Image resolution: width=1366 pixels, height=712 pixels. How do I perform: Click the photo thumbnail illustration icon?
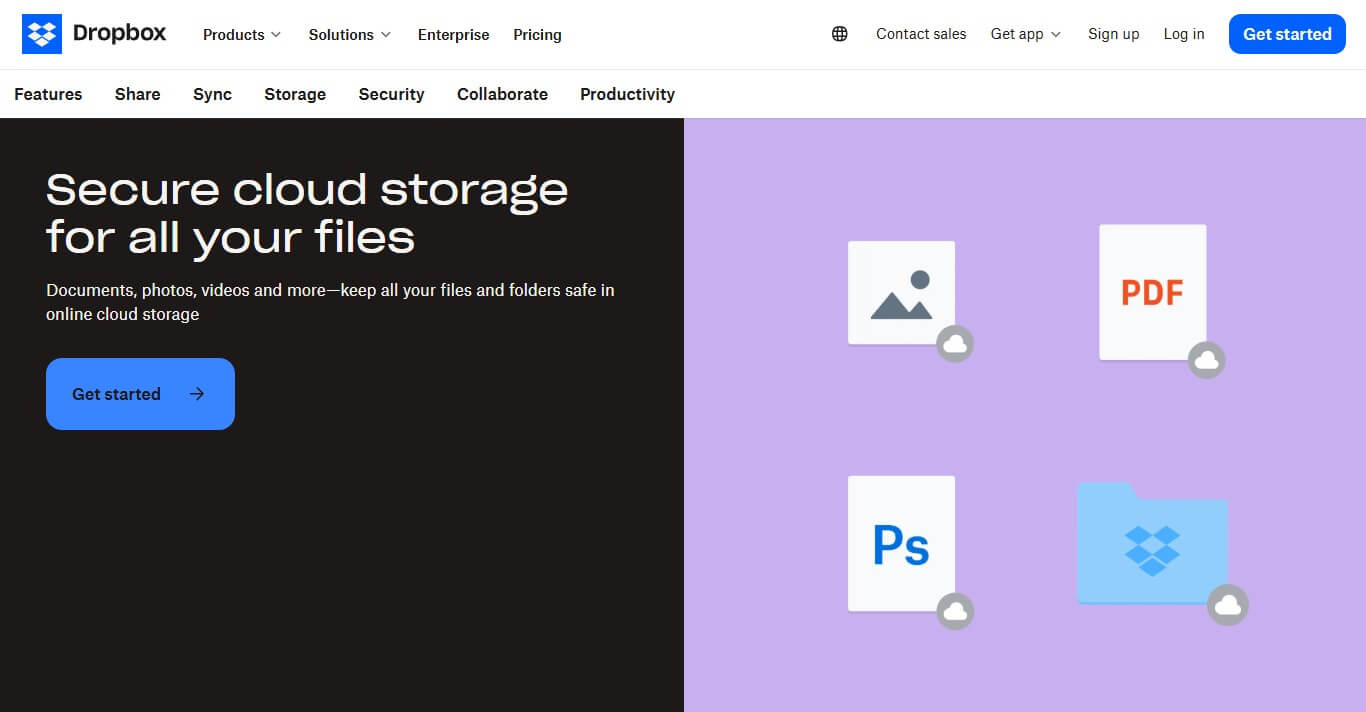pyautogui.click(x=901, y=292)
